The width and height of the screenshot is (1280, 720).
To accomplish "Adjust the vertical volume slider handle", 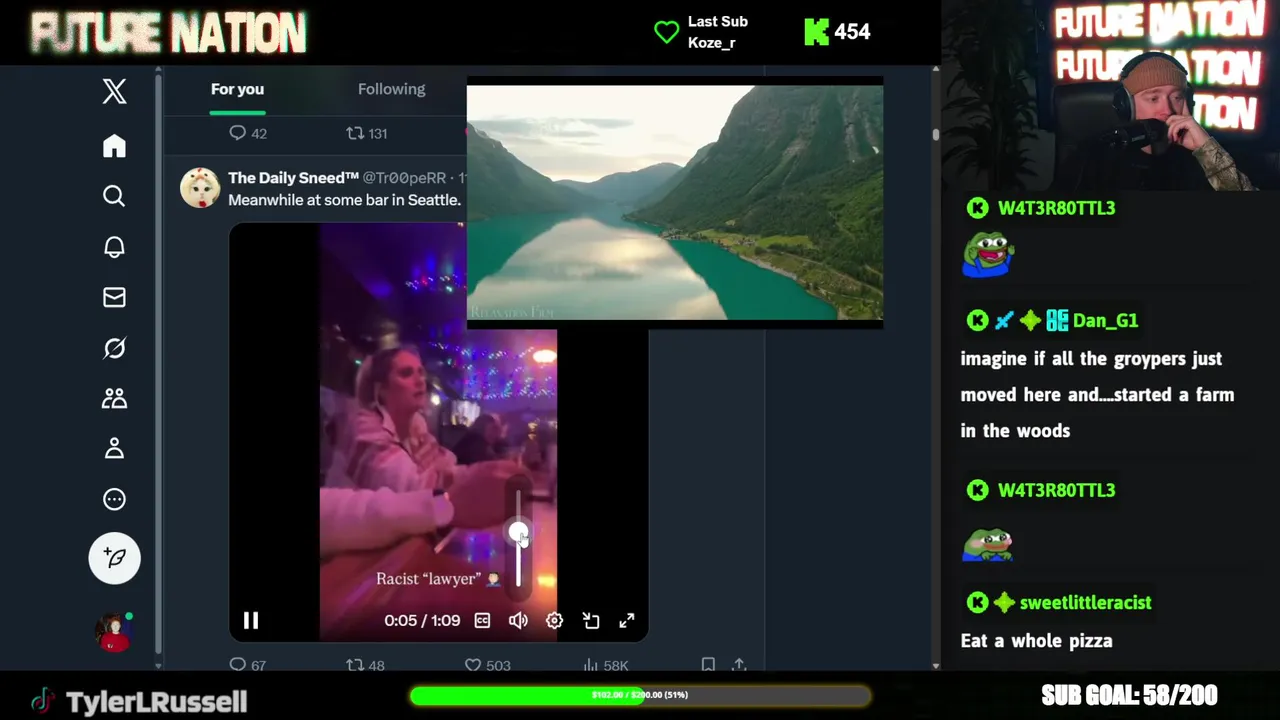I will [x=518, y=533].
